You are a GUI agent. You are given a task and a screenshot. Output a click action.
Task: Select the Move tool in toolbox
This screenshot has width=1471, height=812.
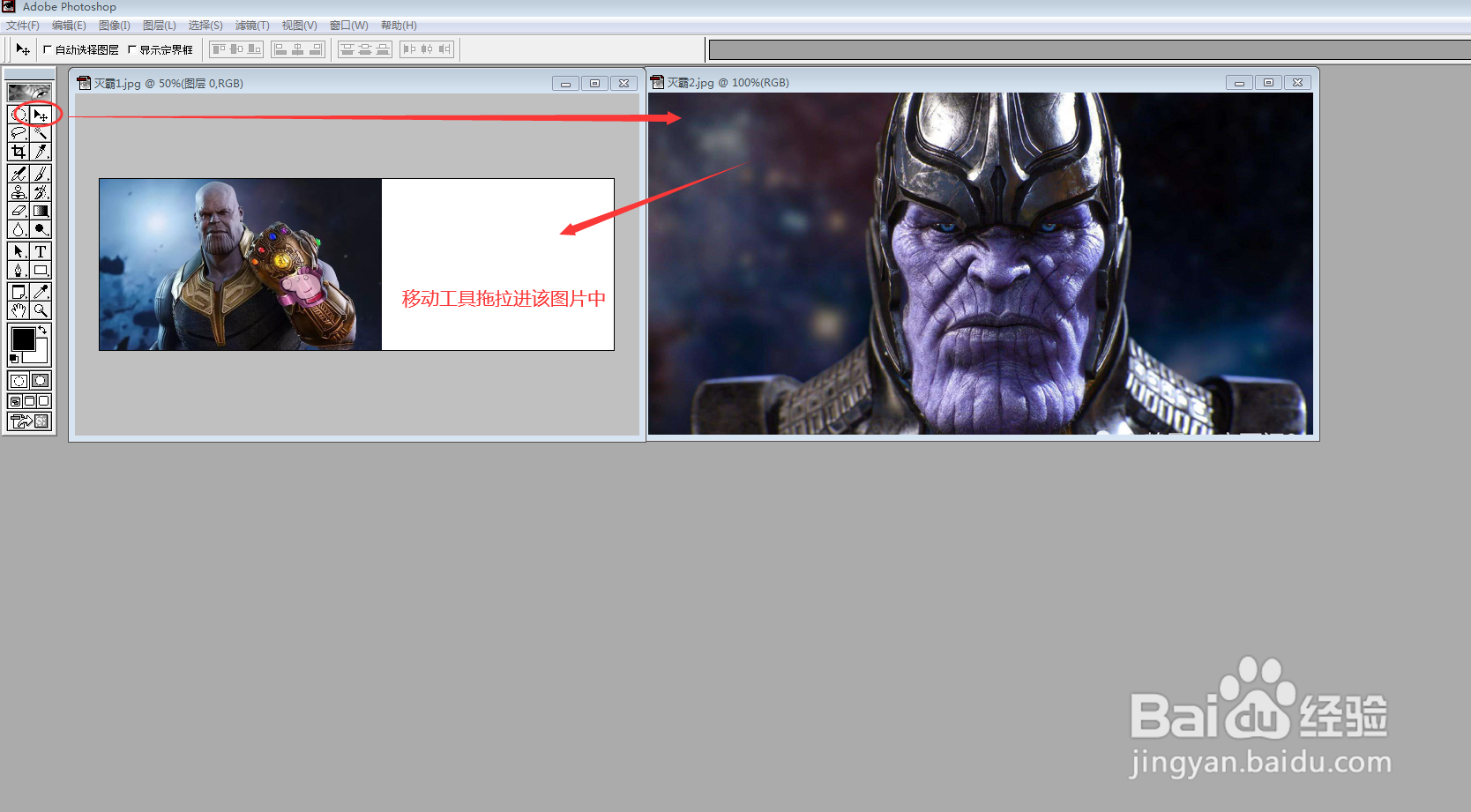41,115
